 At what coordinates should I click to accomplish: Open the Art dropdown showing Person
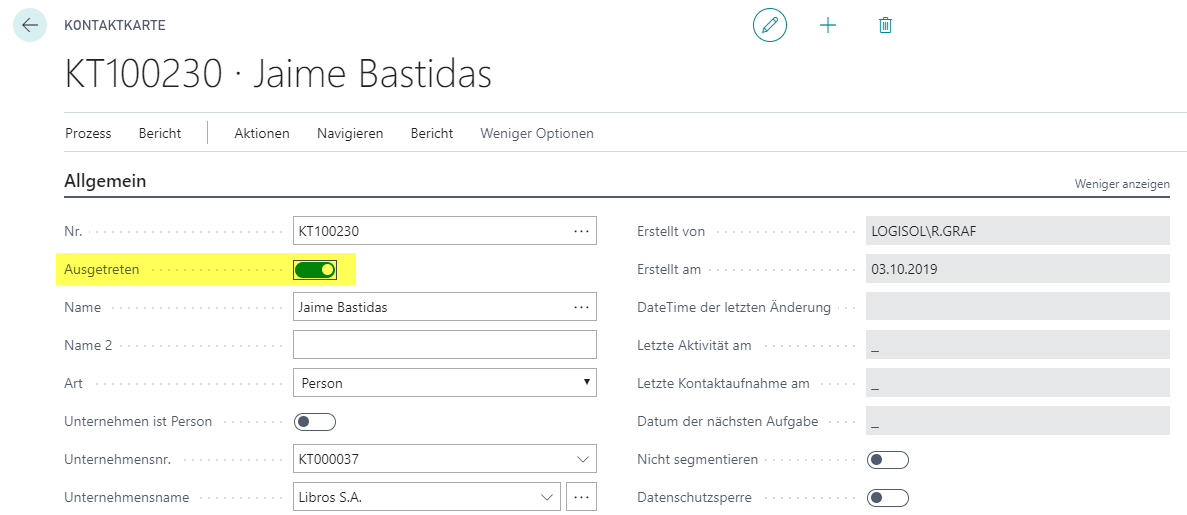444,383
